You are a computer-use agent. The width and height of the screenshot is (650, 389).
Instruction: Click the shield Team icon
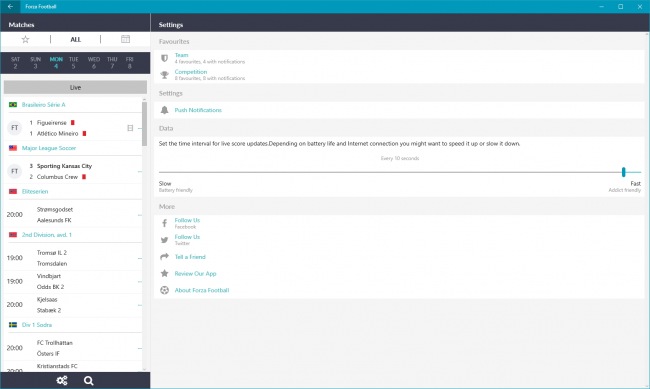[165, 58]
